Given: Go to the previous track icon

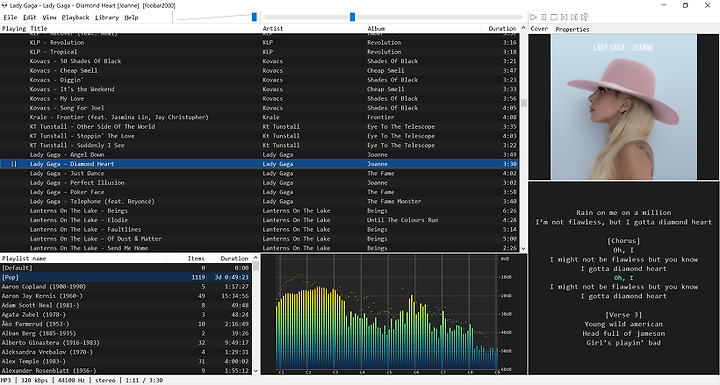Looking at the screenshot, I should click(x=564, y=17).
